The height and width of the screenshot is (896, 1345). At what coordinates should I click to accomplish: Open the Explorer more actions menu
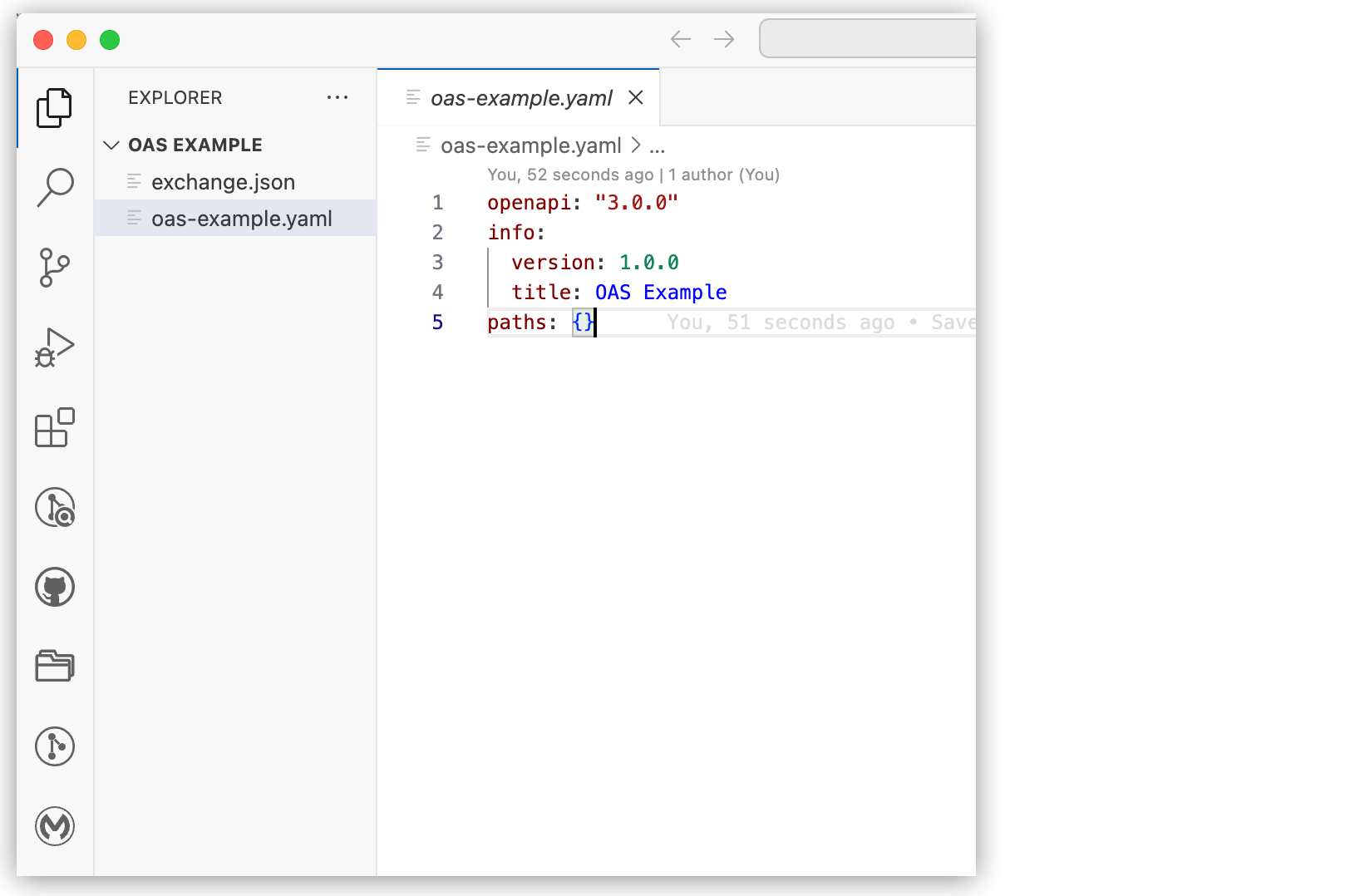337,97
